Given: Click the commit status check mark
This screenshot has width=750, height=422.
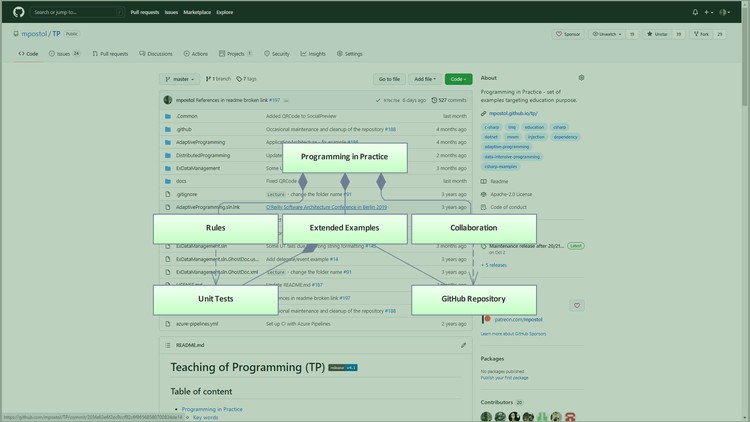Looking at the screenshot, I should pyautogui.click(x=378, y=100).
